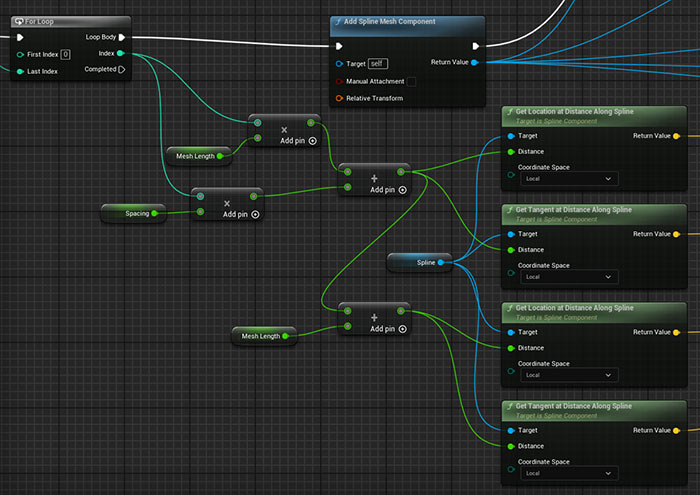Select the upper Get Location at Distance Along Spline header

coord(594,116)
